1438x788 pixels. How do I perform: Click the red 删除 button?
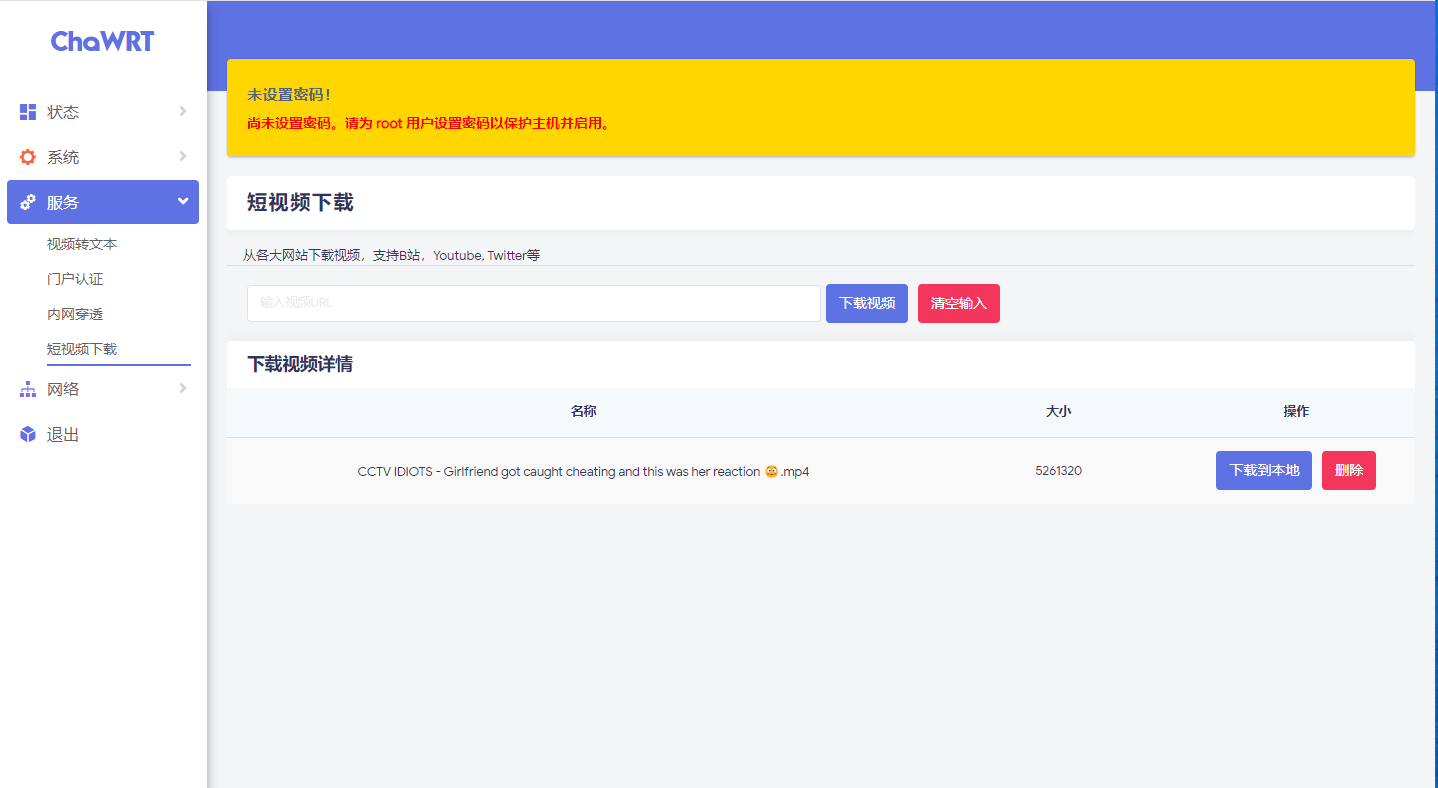[1349, 470]
